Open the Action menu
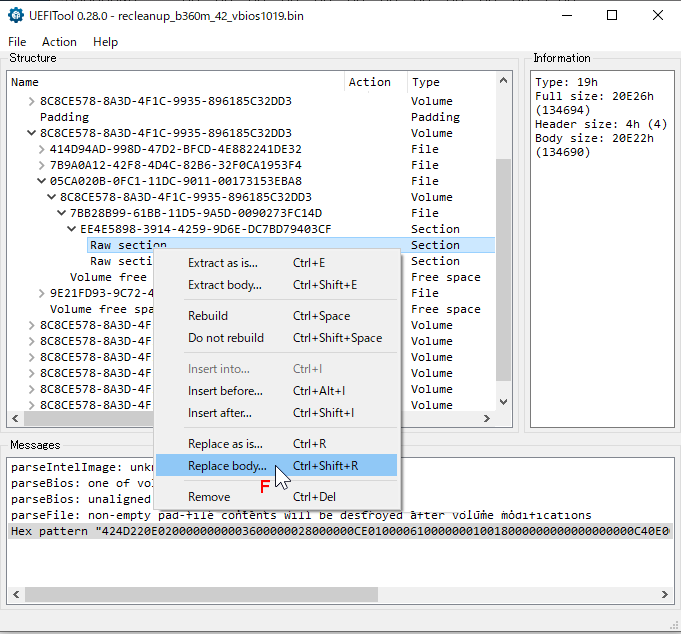This screenshot has height=634, width=681. pos(59,42)
